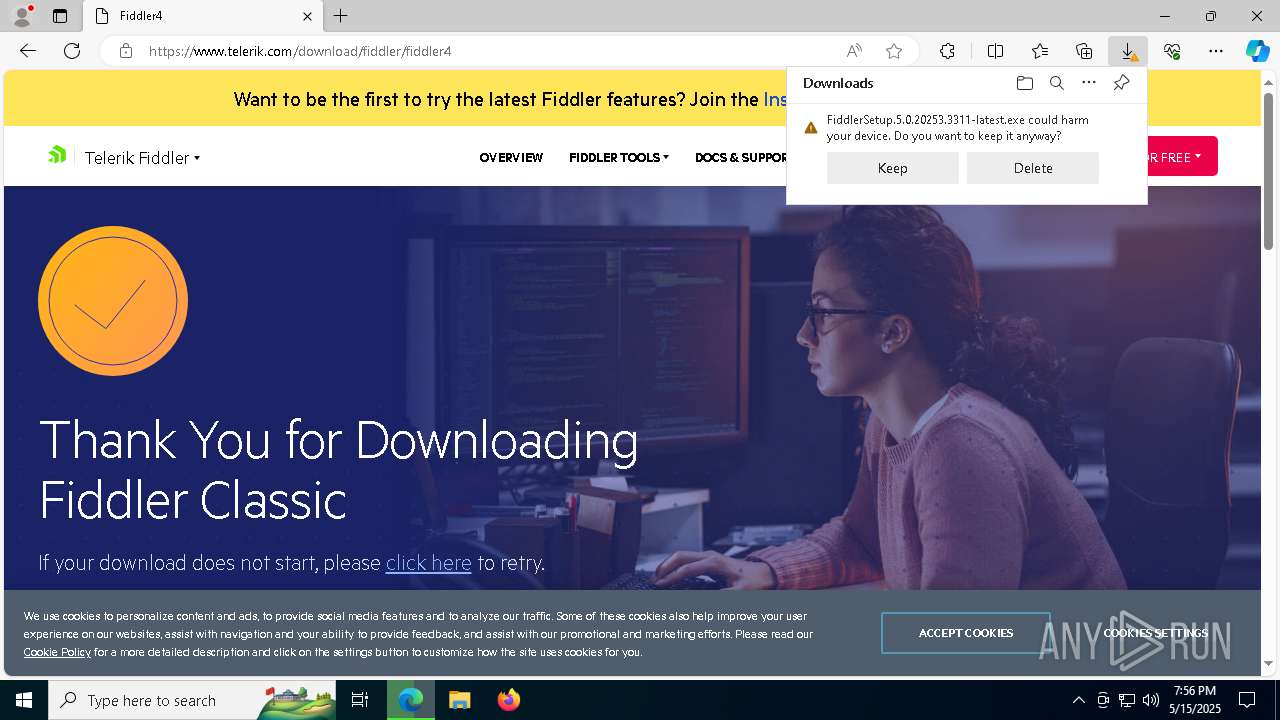View site information lock icon
1280x720 pixels.
coord(126,51)
